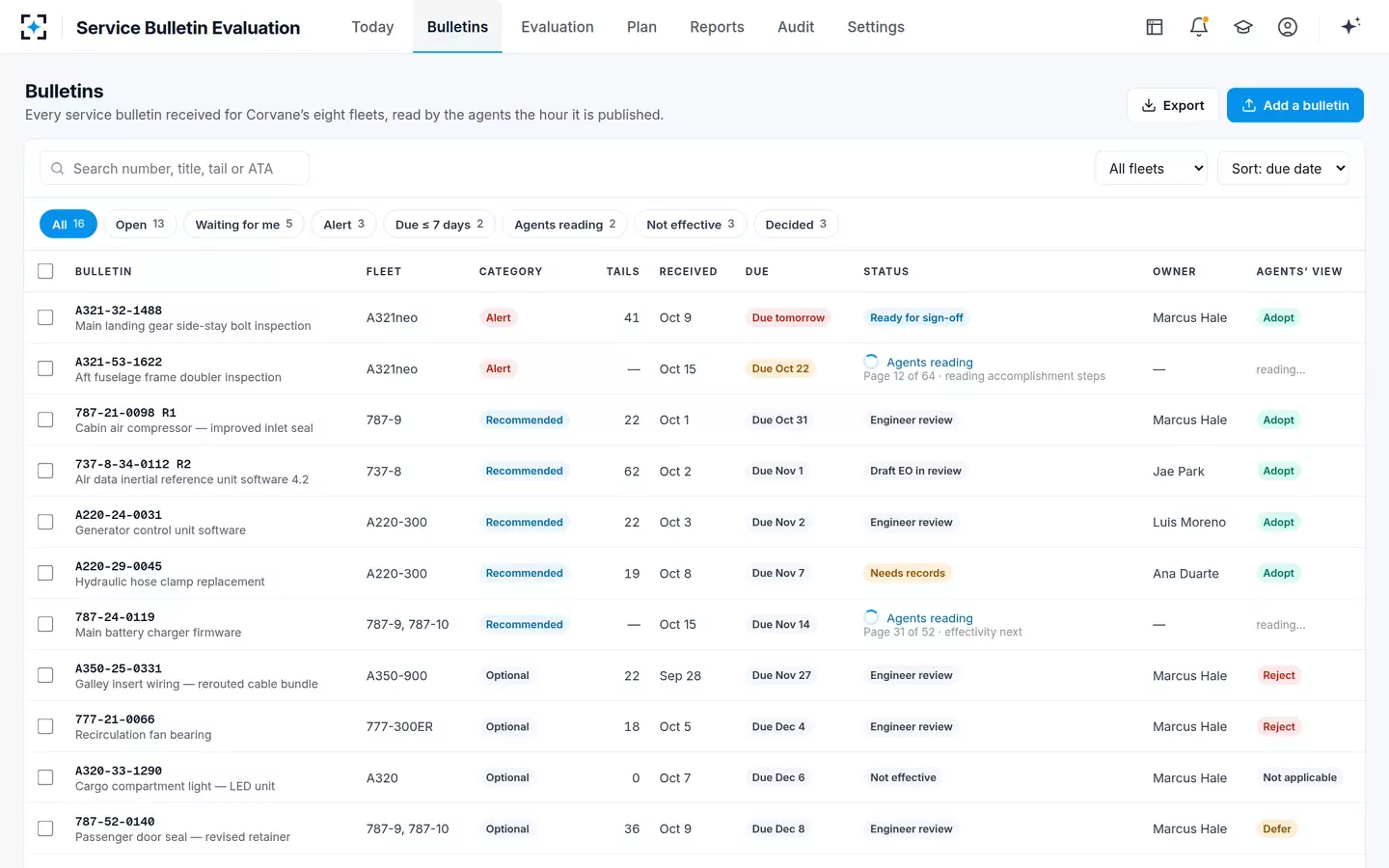Click the spinner icon for 787-24-0119
Image resolution: width=1389 pixels, height=868 pixels.
(871, 617)
